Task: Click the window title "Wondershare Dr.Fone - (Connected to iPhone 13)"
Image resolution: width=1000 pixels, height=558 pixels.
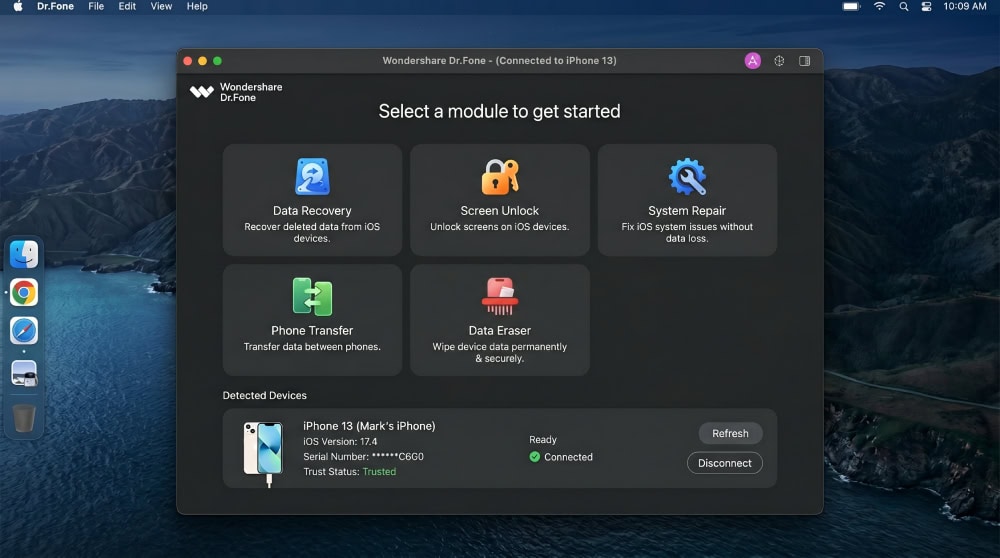Action: [499, 61]
